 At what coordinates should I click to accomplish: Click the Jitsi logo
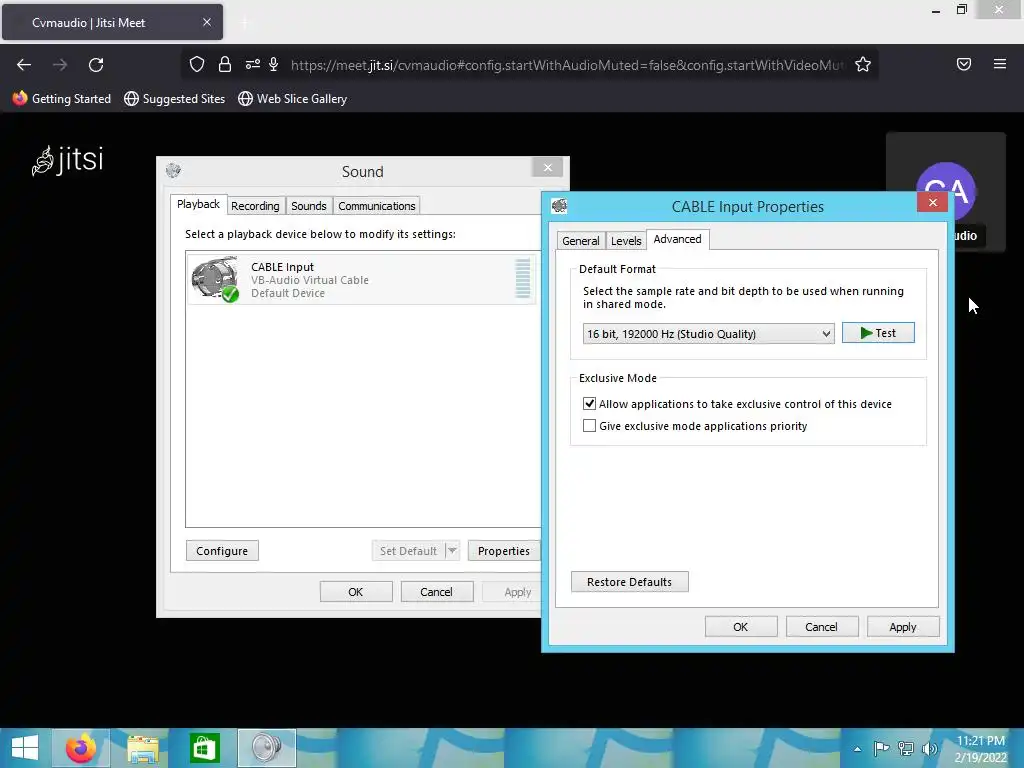67,160
